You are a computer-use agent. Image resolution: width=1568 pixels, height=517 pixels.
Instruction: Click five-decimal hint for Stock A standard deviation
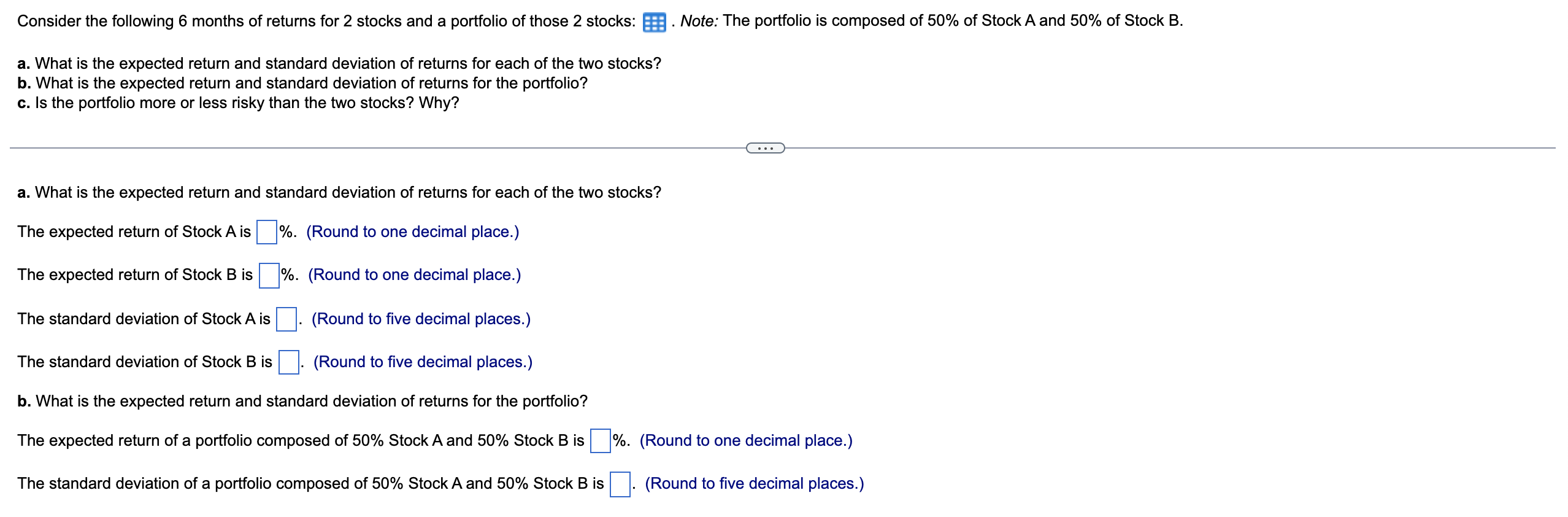(x=421, y=319)
